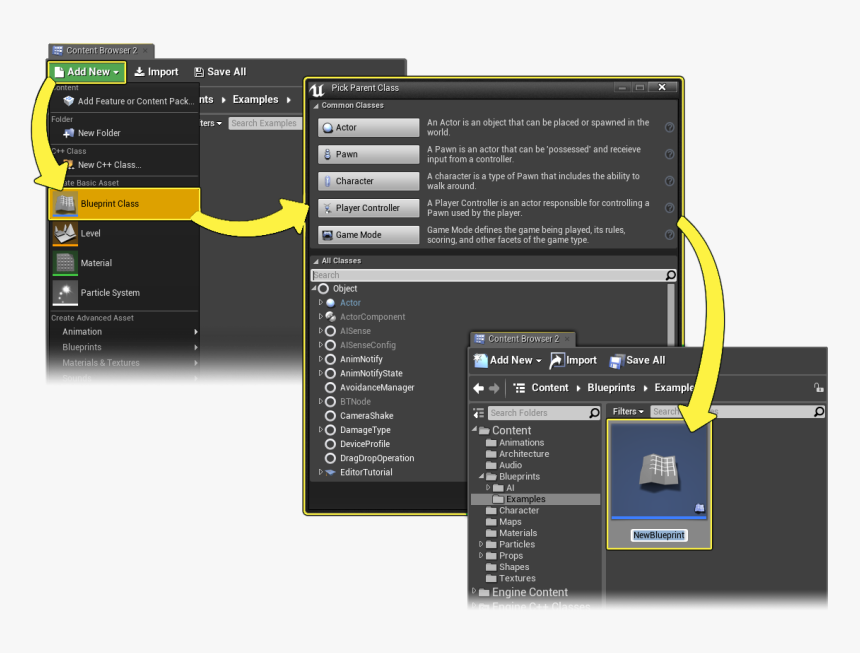Screen dimensions: 860x653
Task: Expand the Props folder arrow
Action: 481,555
